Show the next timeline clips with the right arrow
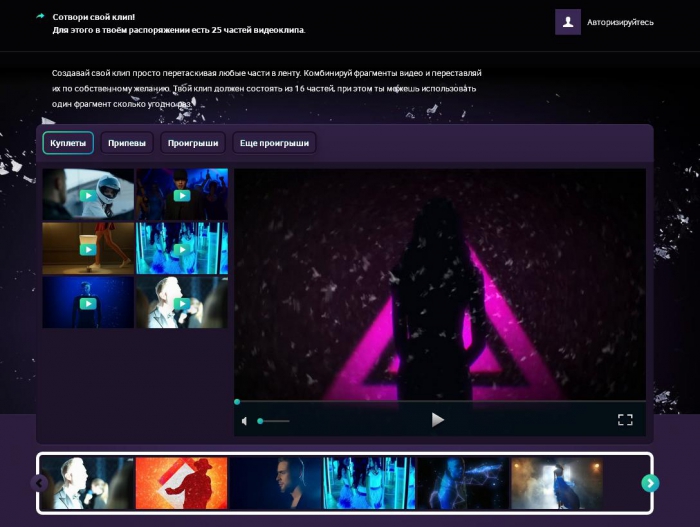This screenshot has width=700, height=527. click(x=650, y=483)
